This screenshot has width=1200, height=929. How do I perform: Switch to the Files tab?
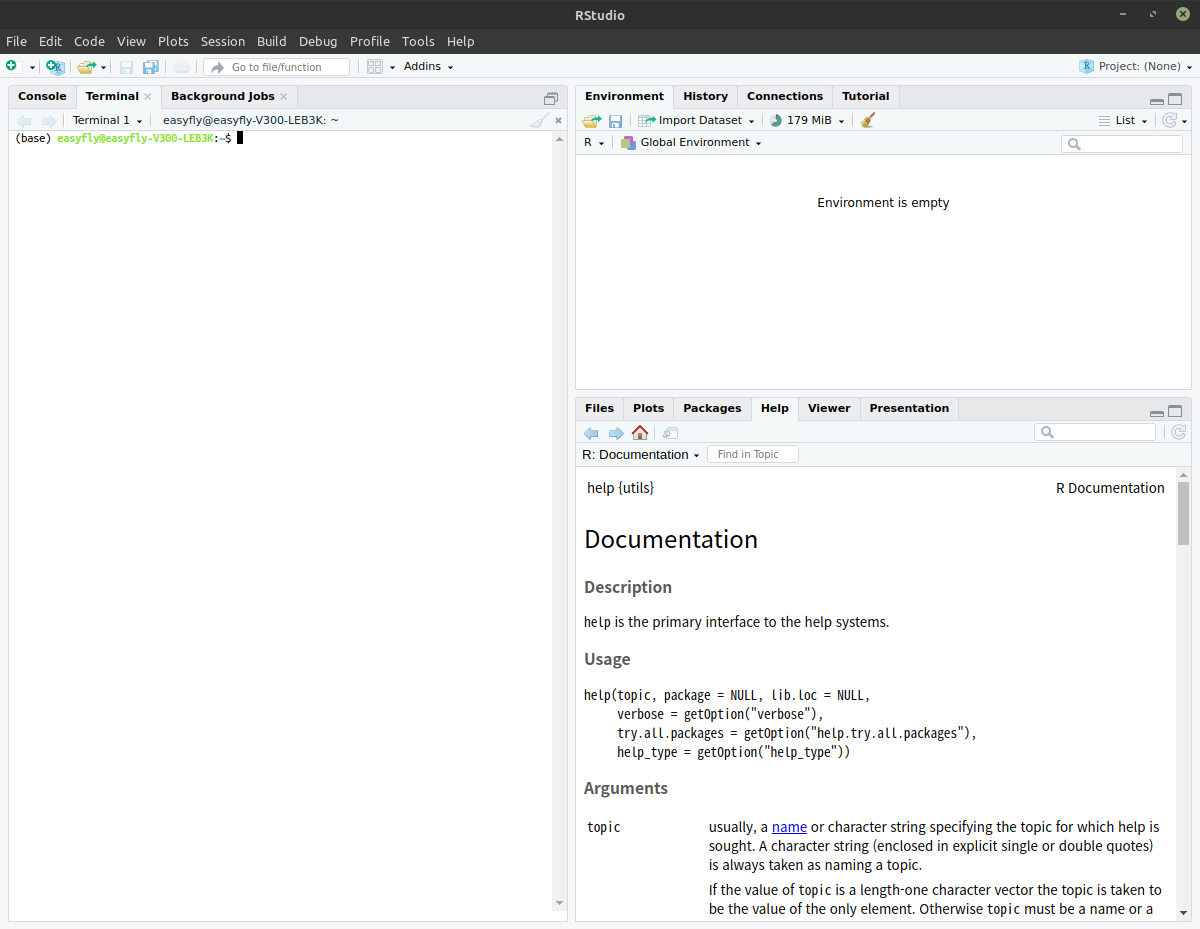click(599, 408)
